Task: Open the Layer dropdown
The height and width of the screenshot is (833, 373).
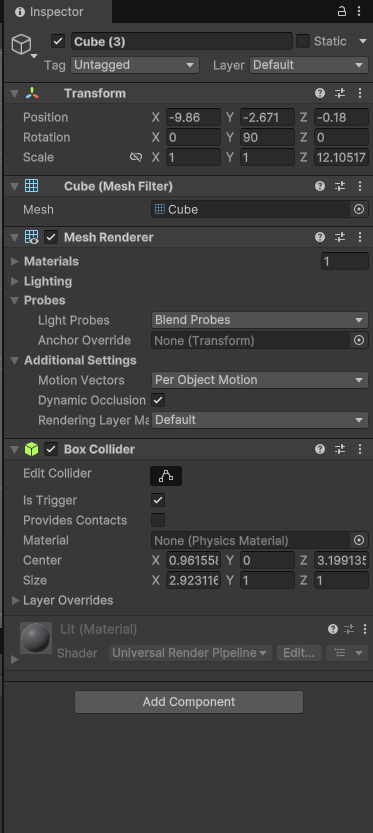Action: click(309, 65)
